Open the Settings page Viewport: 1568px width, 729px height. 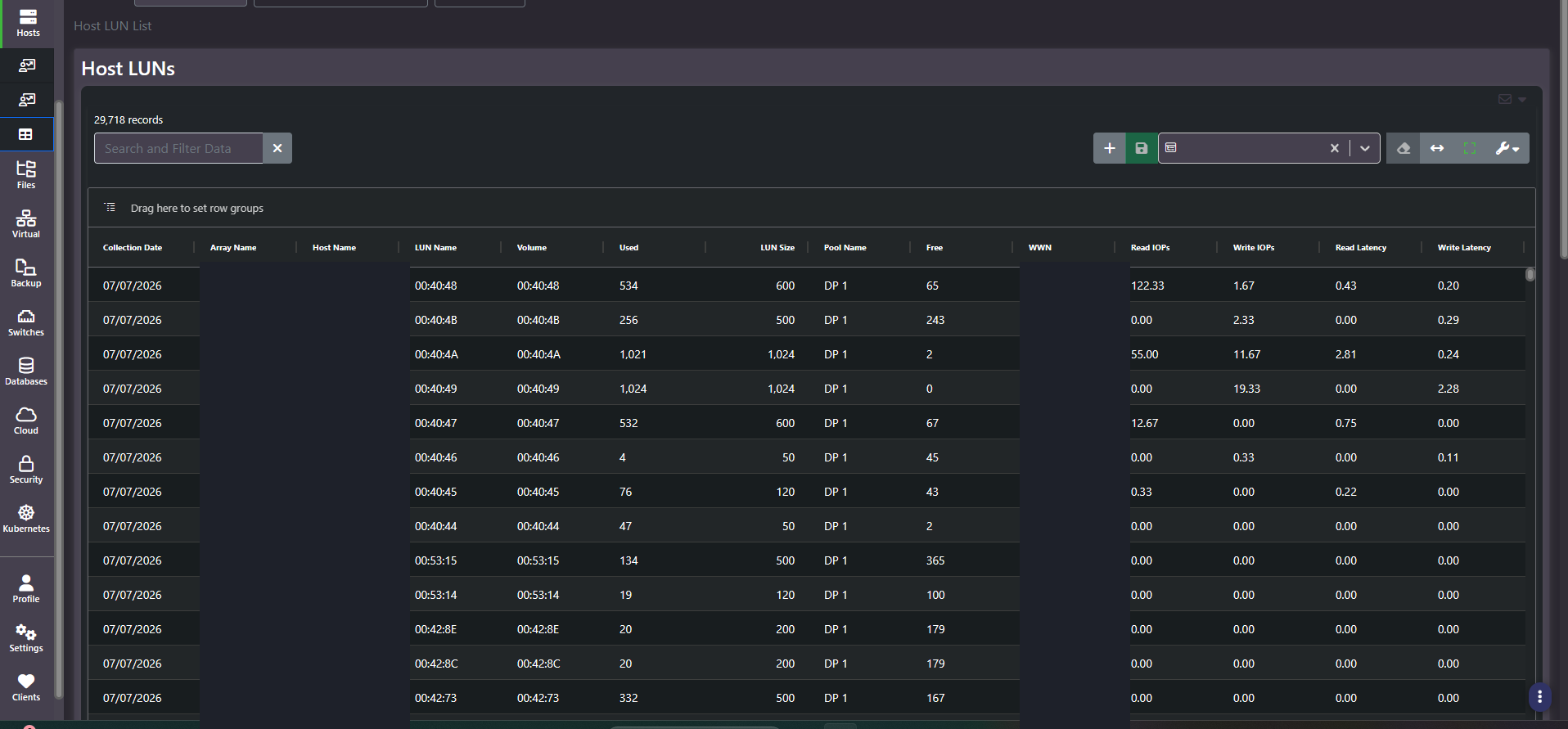[x=26, y=638]
